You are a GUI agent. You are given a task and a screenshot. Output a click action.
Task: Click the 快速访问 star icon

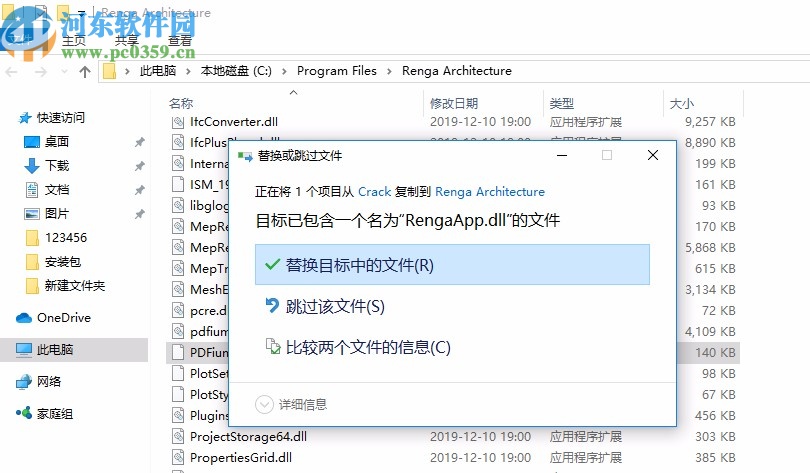tap(24, 118)
